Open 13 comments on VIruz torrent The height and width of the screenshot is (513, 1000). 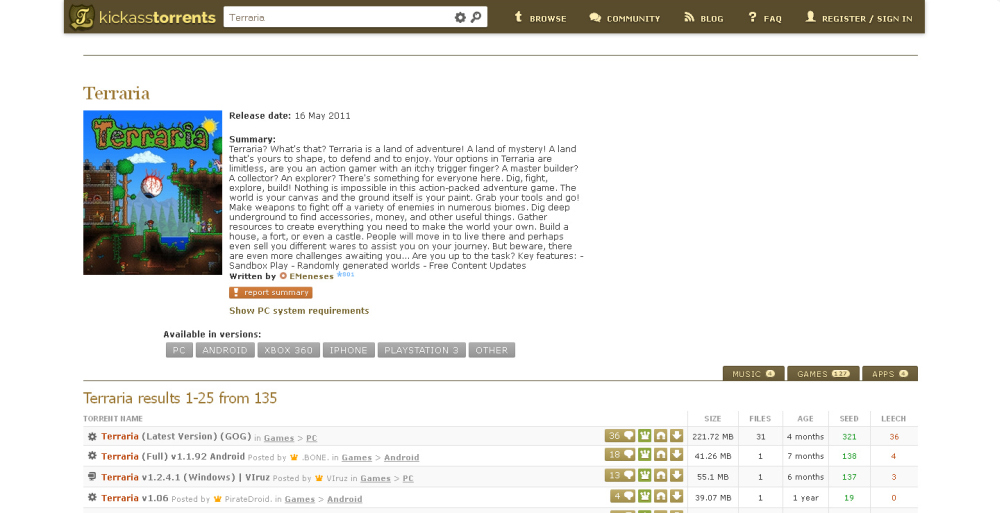tap(620, 475)
